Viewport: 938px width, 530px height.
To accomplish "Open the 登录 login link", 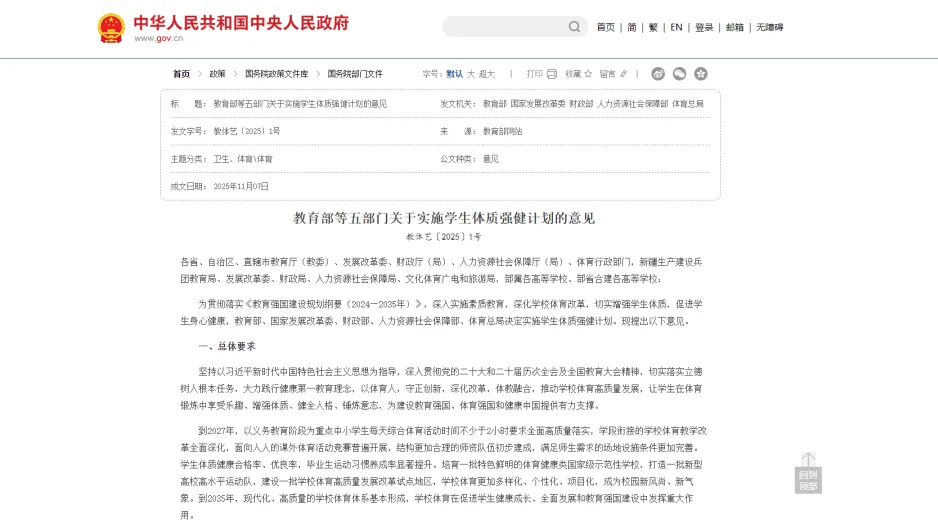I will [x=704, y=28].
